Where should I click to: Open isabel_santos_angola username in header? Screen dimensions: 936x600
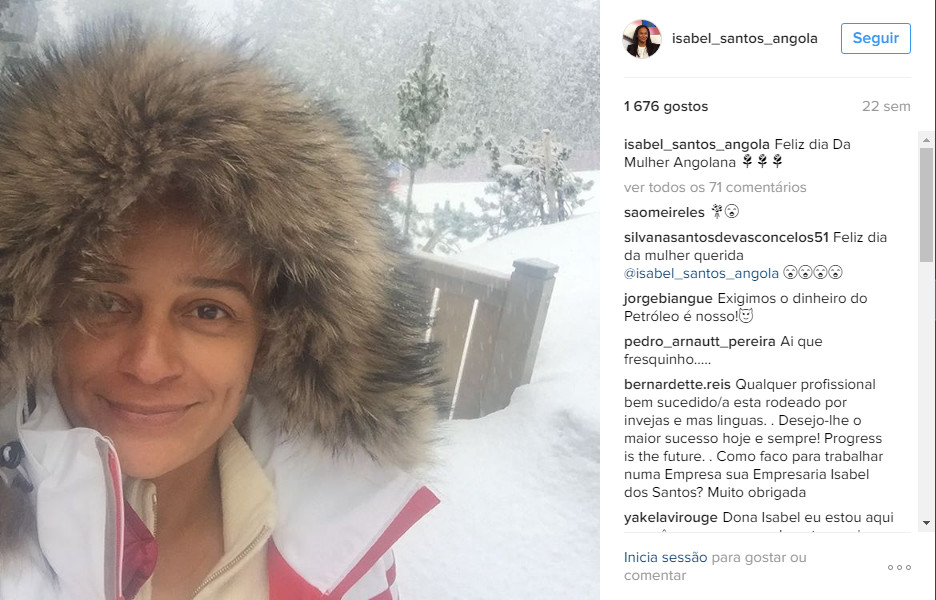coord(744,38)
